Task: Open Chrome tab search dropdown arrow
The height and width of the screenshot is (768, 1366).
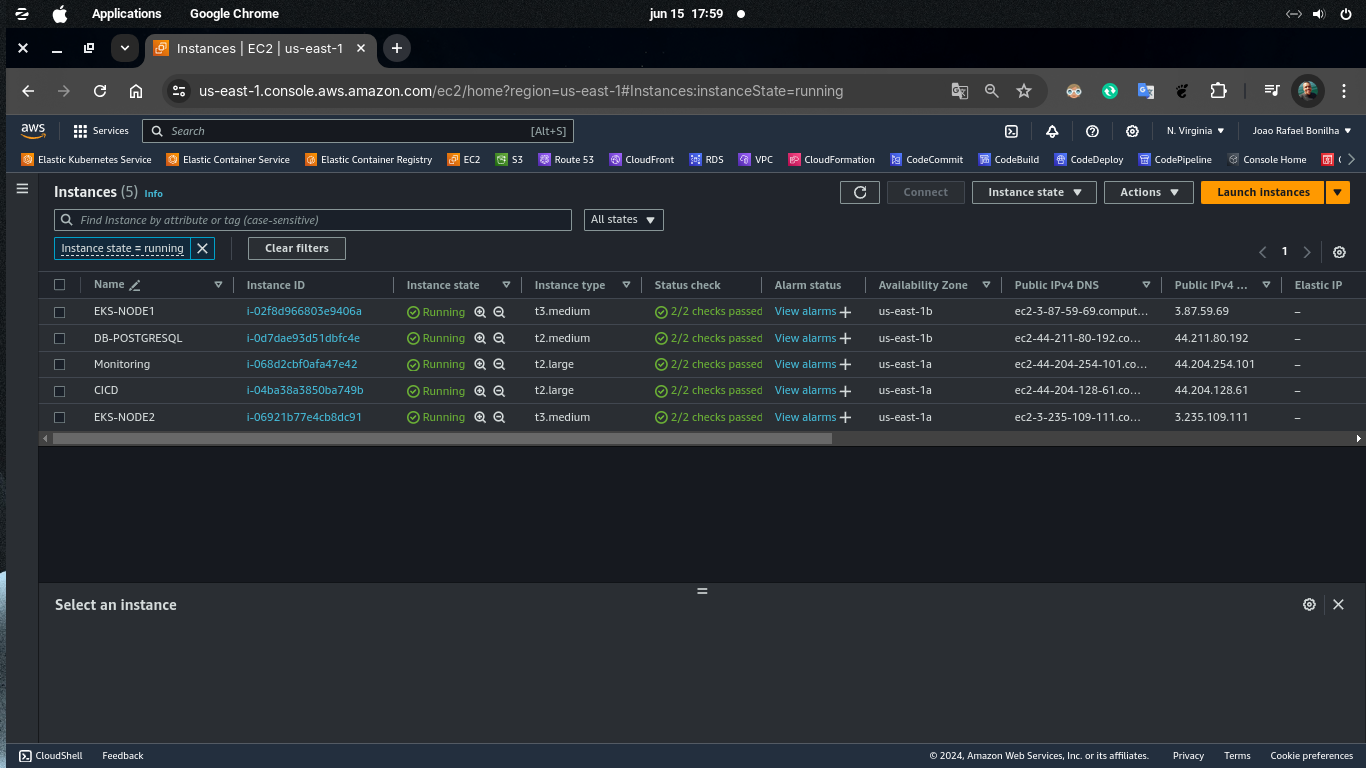Action: (x=124, y=48)
